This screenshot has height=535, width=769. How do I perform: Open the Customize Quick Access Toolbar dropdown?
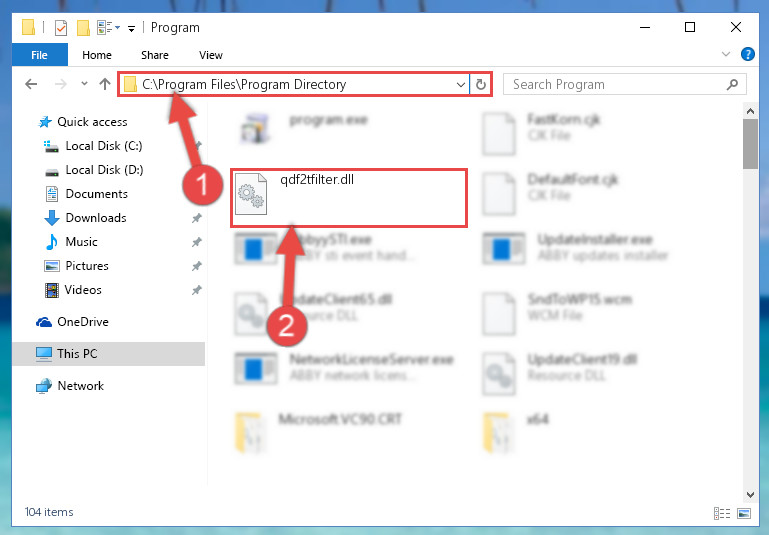[131, 28]
